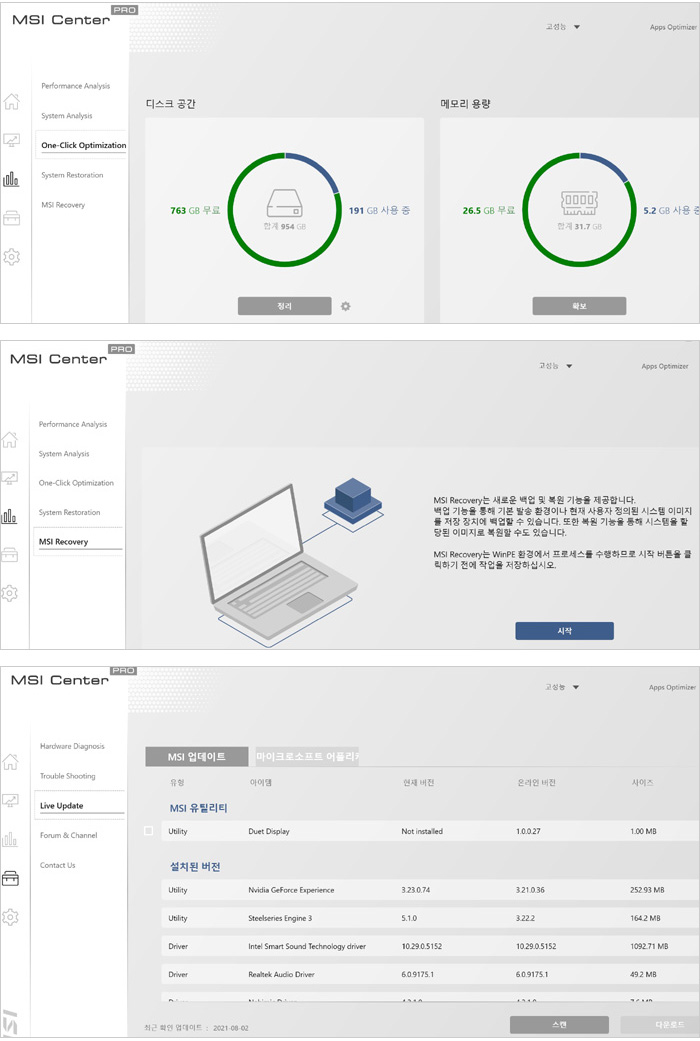Viewport: 700px width, 1041px height.
Task: Switch to 마이크로소프트 어플리케이션 tab
Action: point(307,756)
